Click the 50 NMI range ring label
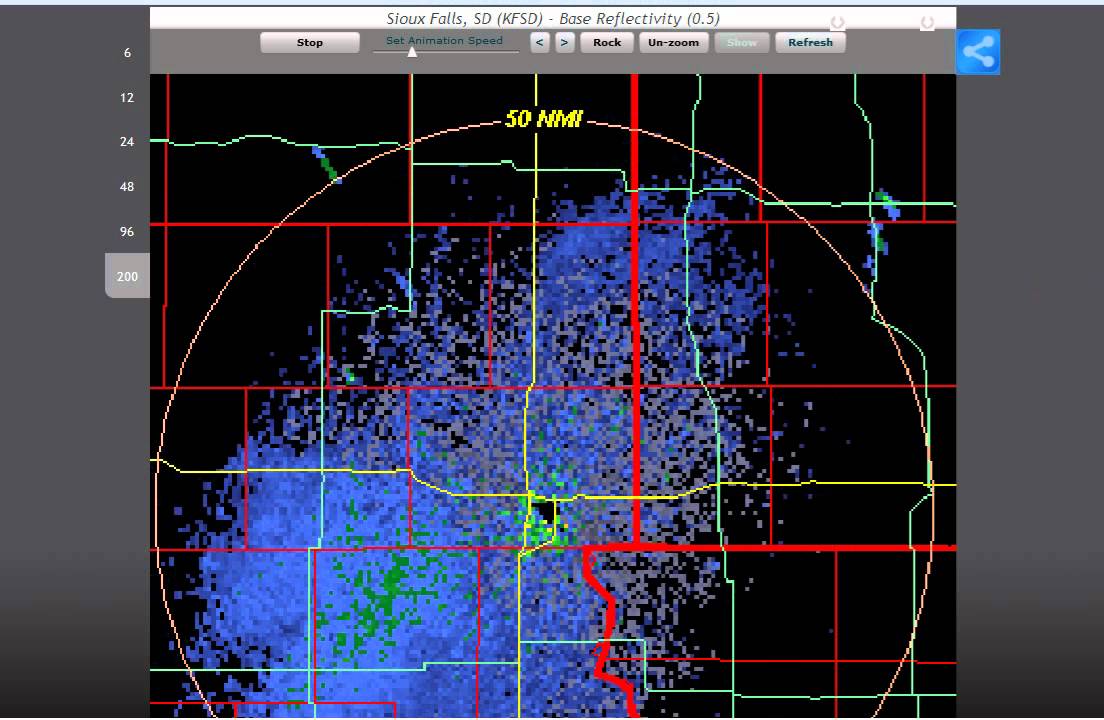The width and height of the screenshot is (1104, 720). click(544, 119)
